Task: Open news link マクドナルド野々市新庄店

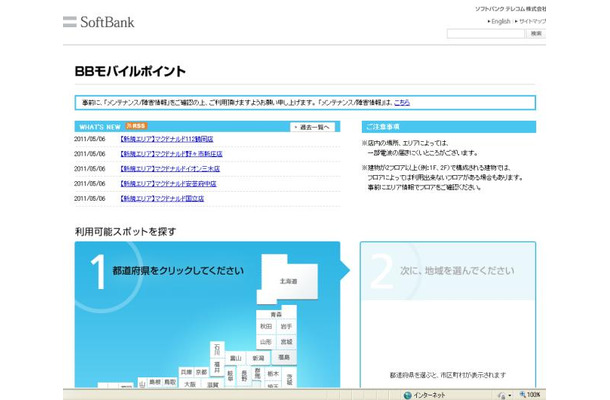Action: click(171, 154)
